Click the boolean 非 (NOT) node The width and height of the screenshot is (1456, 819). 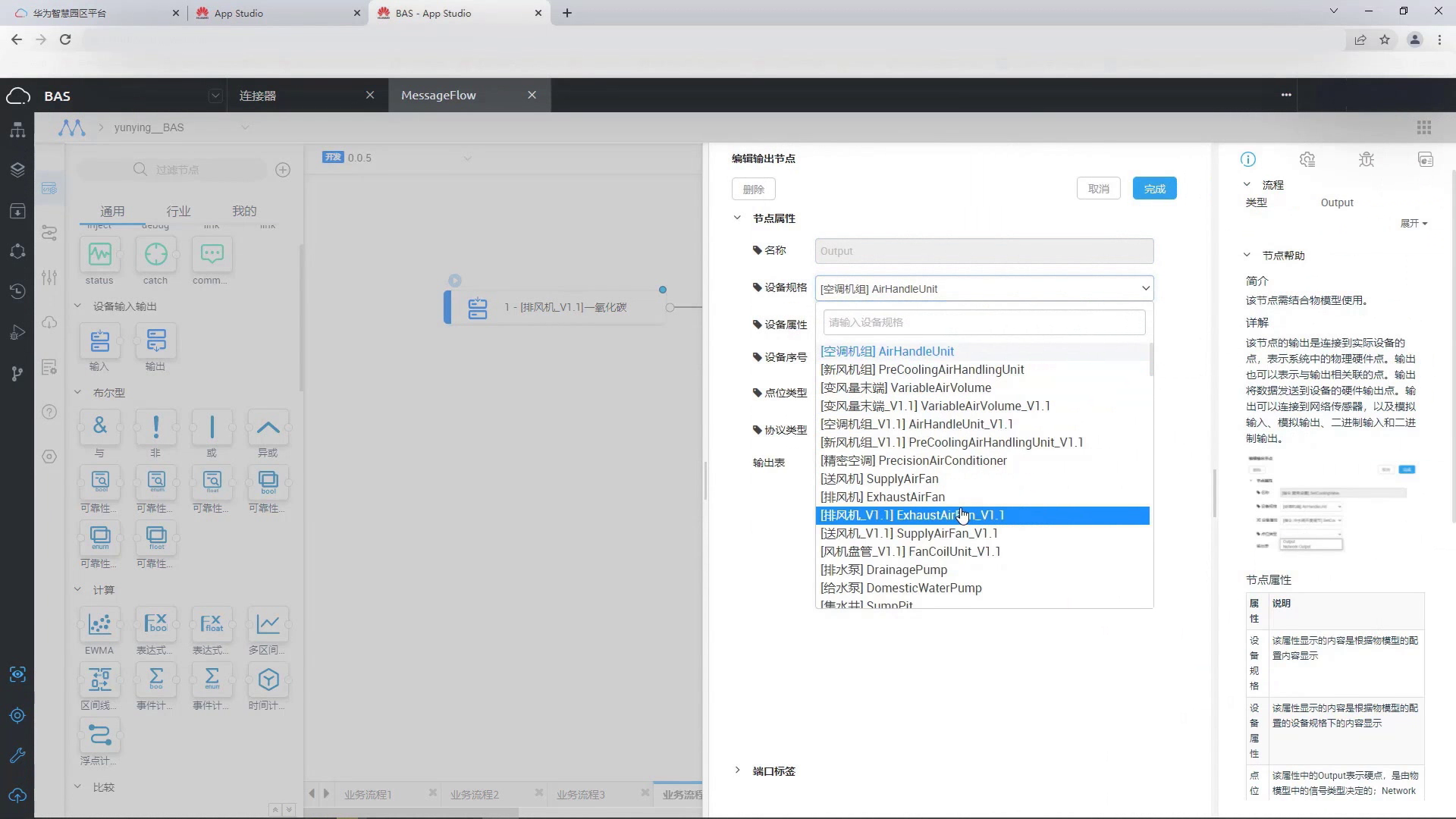pos(155,426)
